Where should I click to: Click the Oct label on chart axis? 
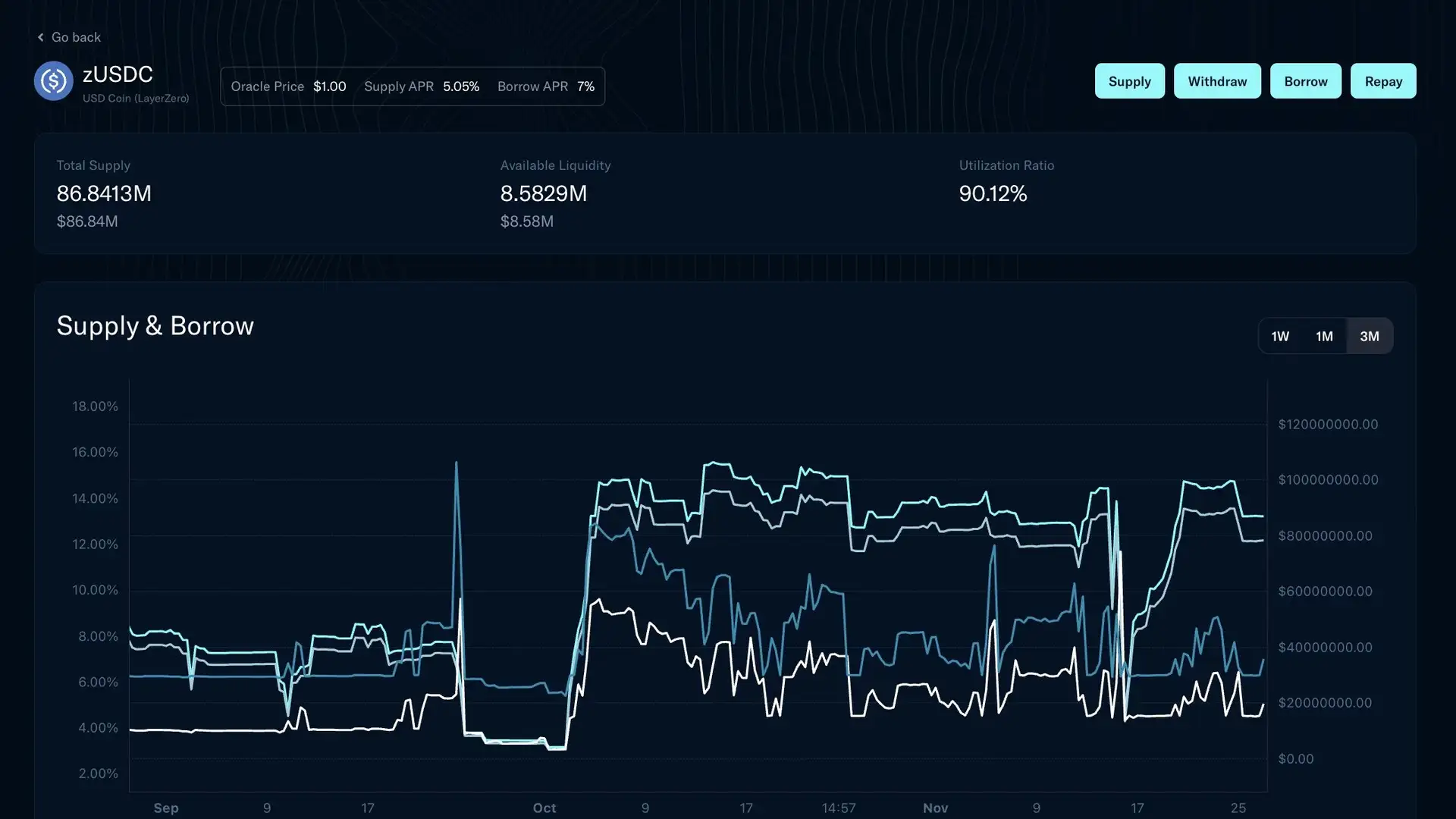pos(544,808)
